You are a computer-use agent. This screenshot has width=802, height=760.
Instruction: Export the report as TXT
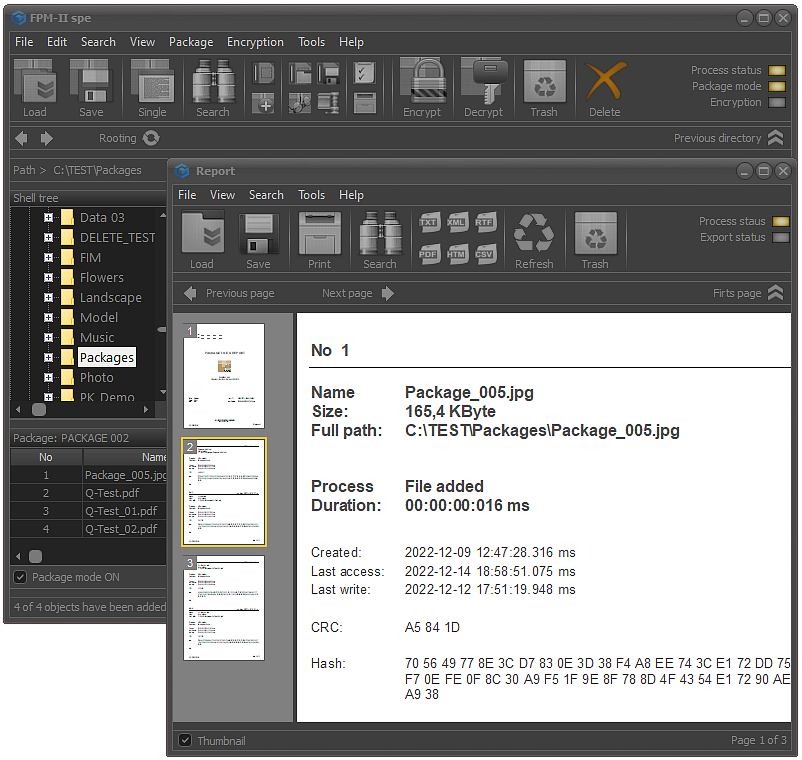(429, 222)
